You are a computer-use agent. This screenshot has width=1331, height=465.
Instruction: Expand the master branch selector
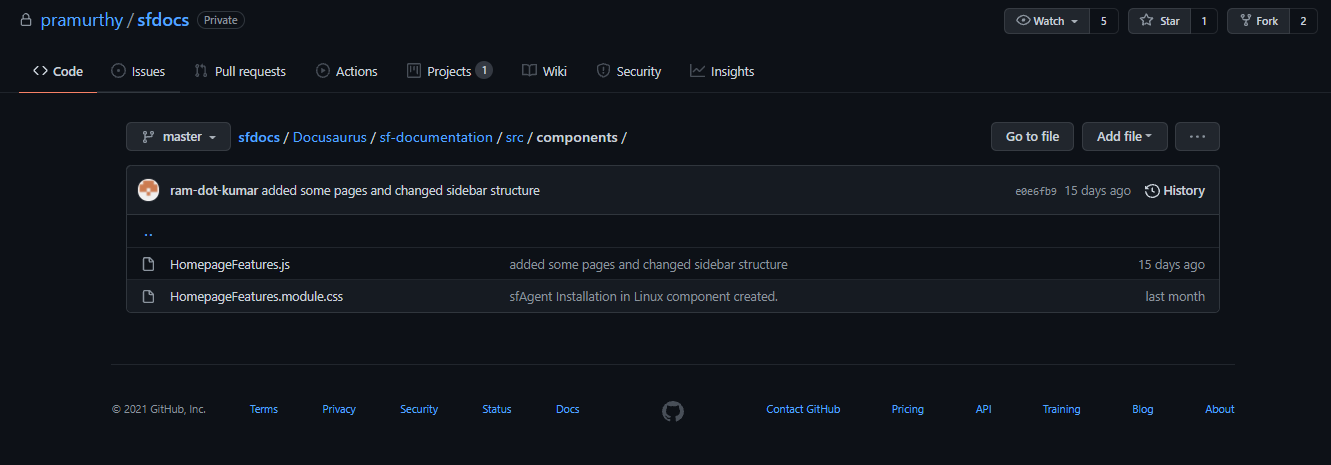[x=178, y=137]
